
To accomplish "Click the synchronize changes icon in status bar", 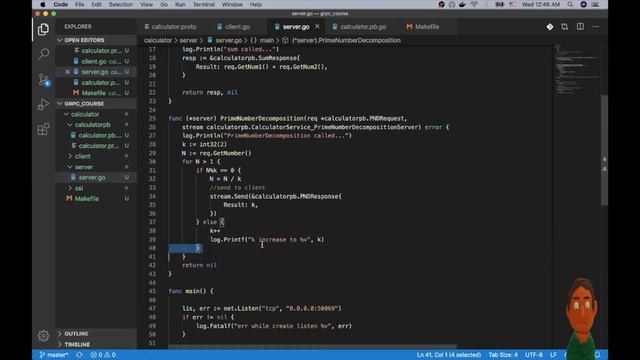I will pyautogui.click(x=79, y=355).
